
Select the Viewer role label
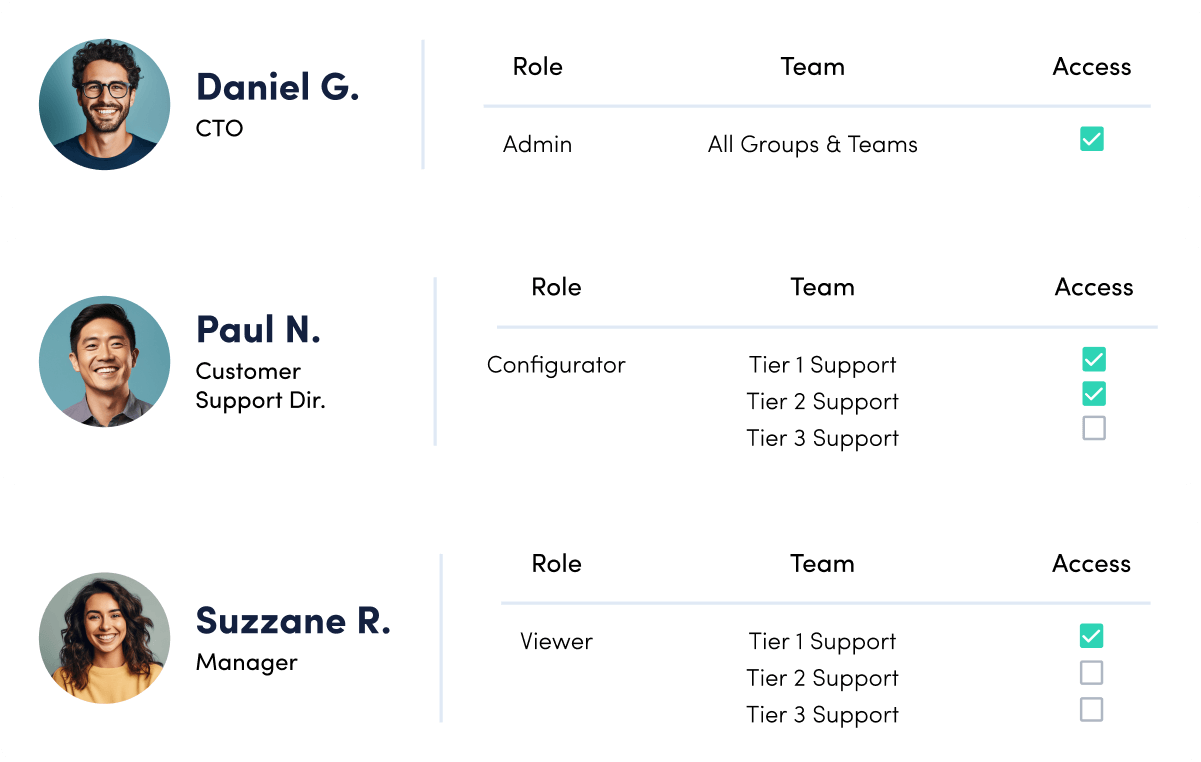coord(557,641)
